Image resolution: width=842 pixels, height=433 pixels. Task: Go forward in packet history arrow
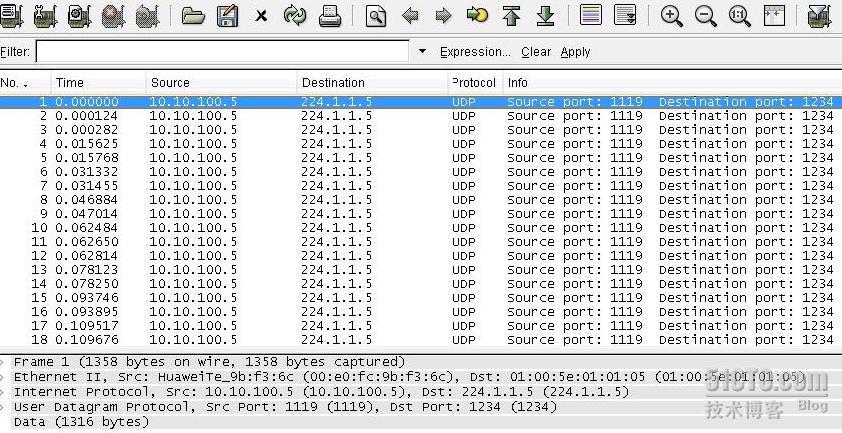pos(443,16)
